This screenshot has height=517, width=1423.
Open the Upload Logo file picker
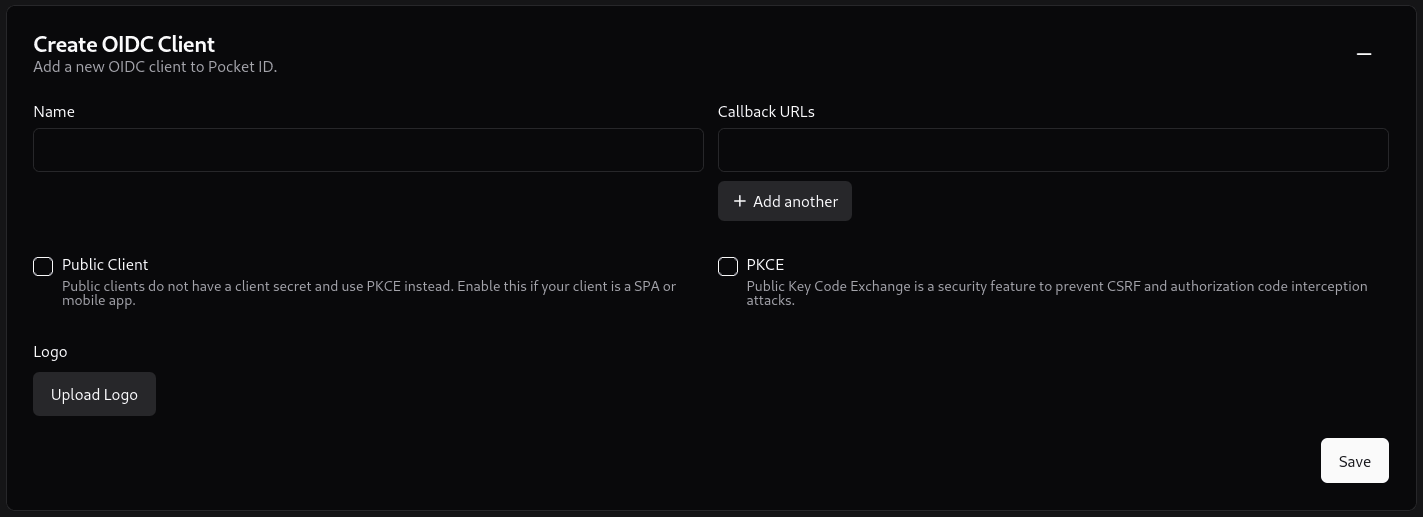pyautogui.click(x=94, y=394)
